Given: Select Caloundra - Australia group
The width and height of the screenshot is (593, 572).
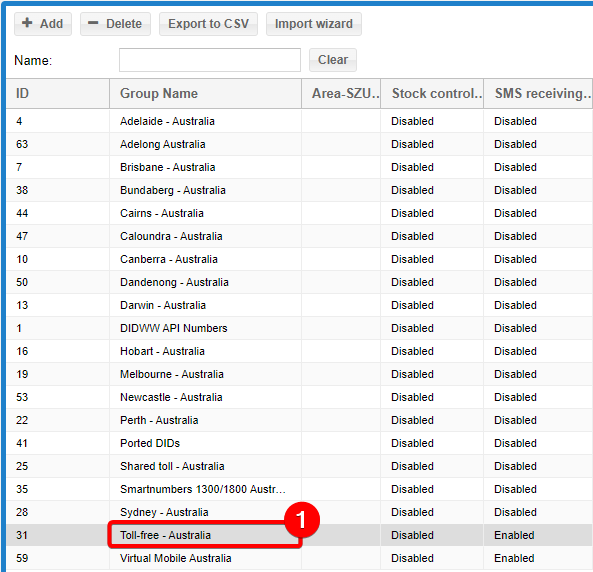Looking at the screenshot, I should coord(171,236).
